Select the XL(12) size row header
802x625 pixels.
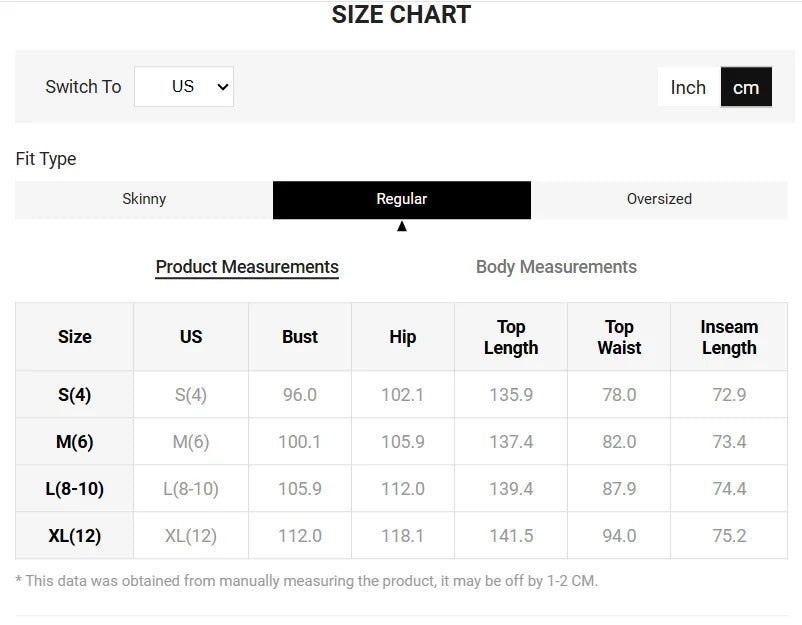[75, 536]
